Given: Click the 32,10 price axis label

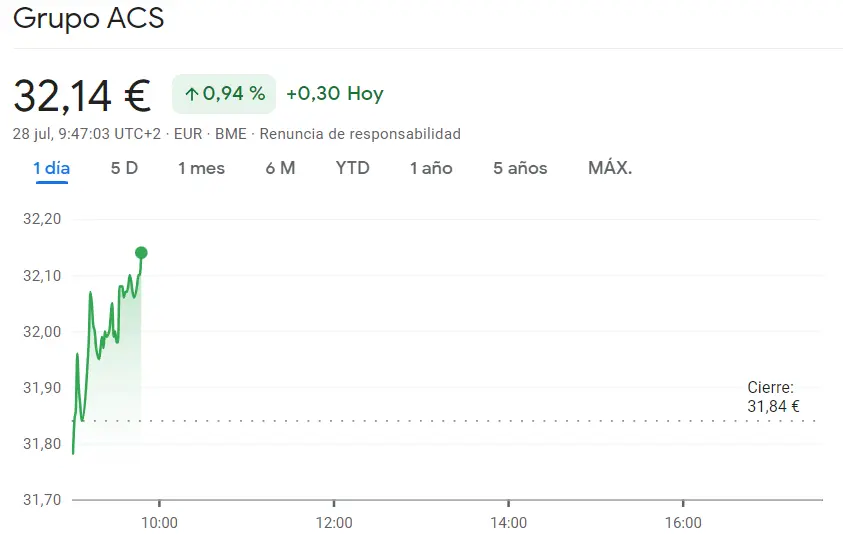Looking at the screenshot, I should point(42,276).
